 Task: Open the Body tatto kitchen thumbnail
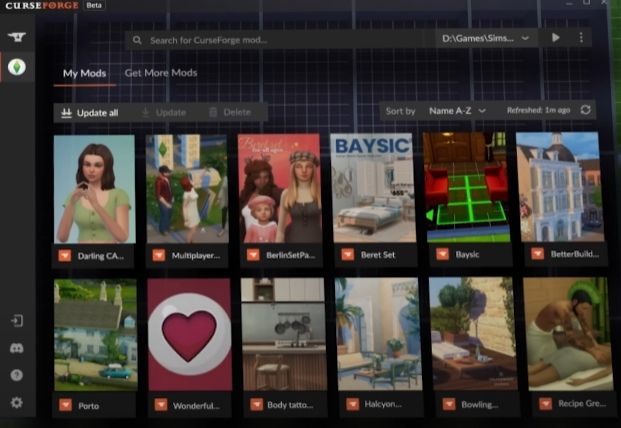284,334
